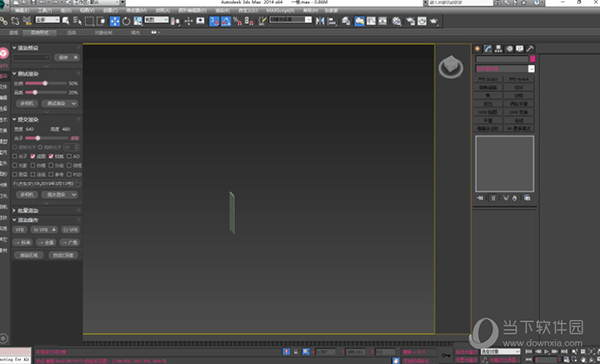600x364 pixels.
Task: Toggle the 光子 checkbox in 提交渲染 options
Action: 15,156
